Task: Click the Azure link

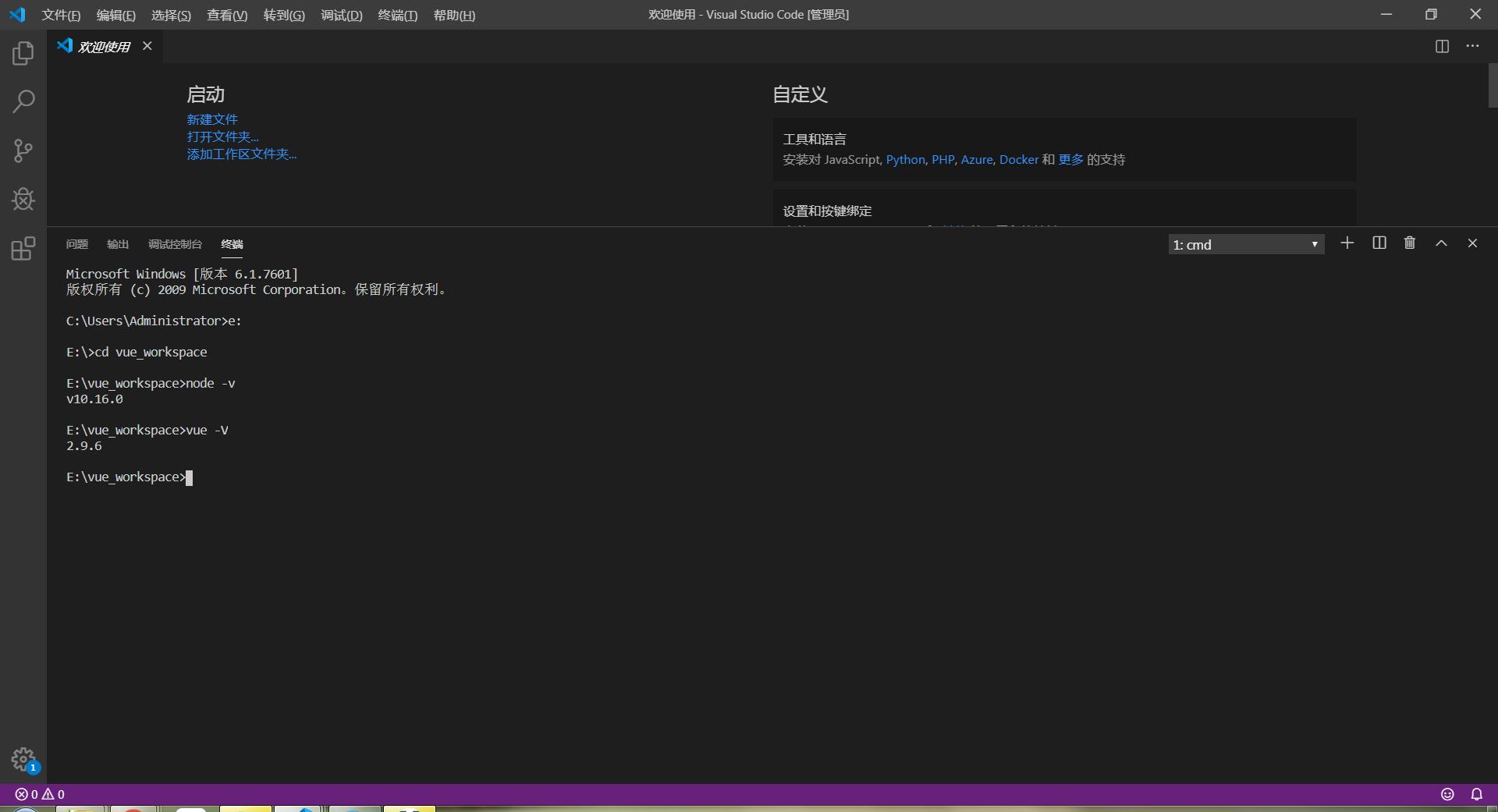Action: coord(977,159)
